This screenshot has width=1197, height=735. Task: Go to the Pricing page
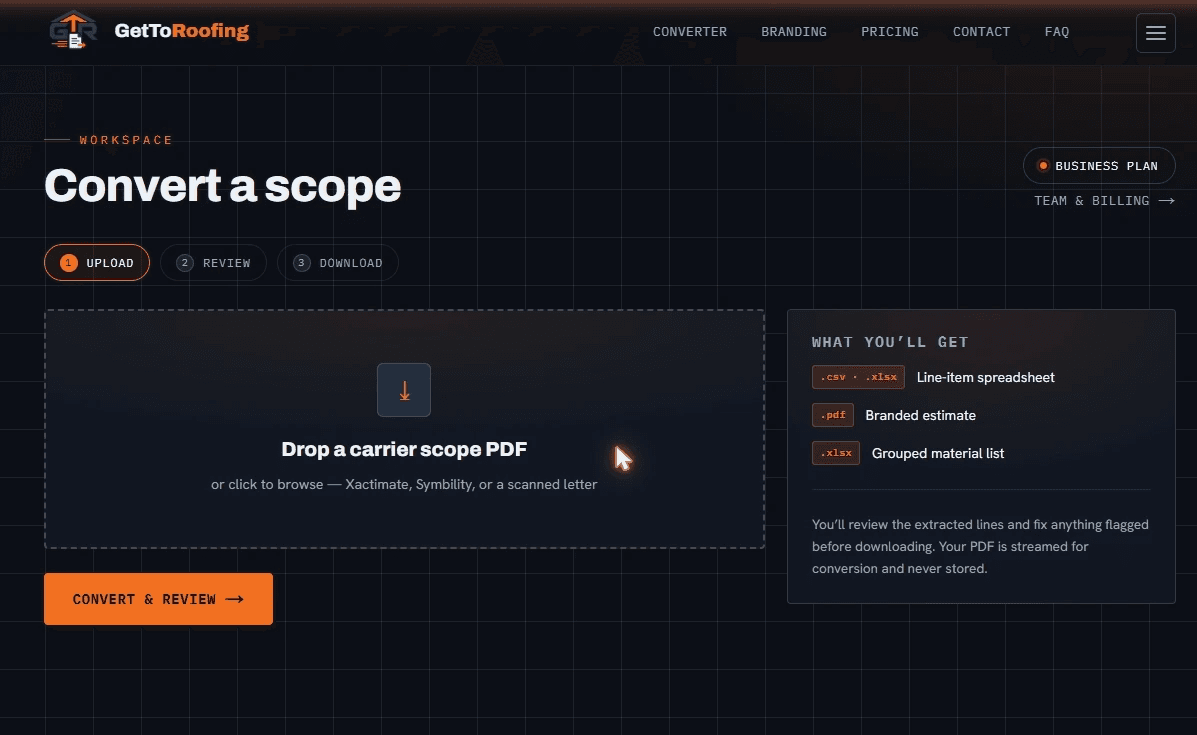tap(889, 32)
